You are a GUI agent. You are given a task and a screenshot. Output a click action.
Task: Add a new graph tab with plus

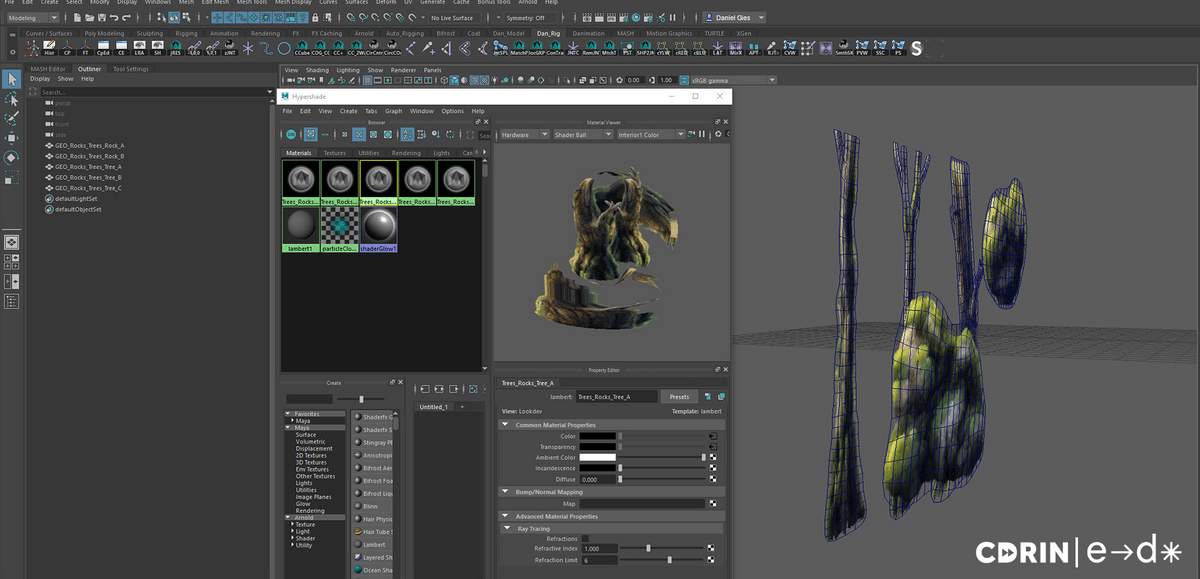462,407
